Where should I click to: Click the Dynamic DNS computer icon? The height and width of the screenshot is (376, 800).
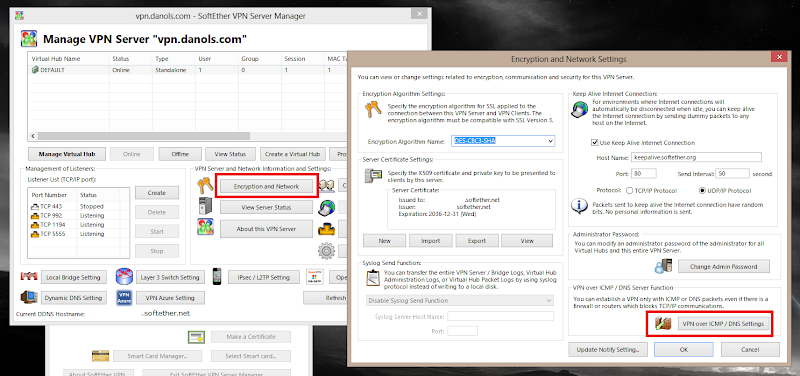click(29, 297)
